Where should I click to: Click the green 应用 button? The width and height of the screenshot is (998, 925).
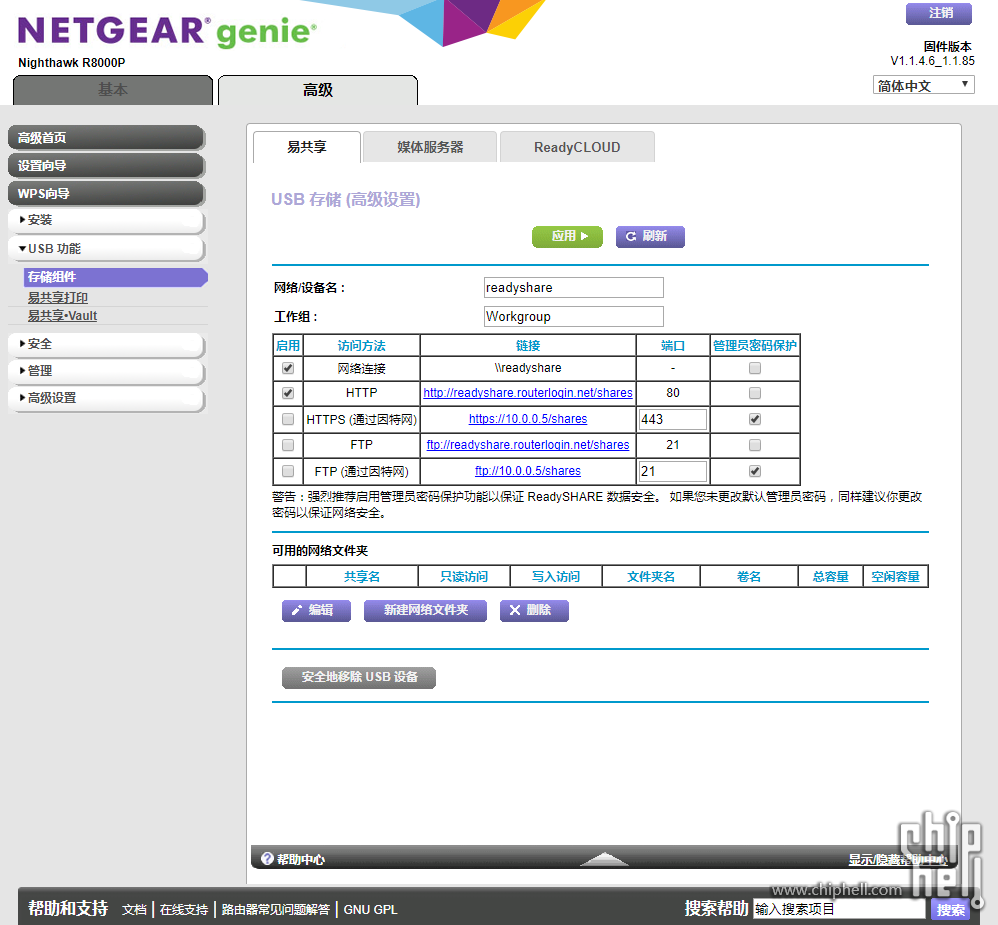(567, 236)
